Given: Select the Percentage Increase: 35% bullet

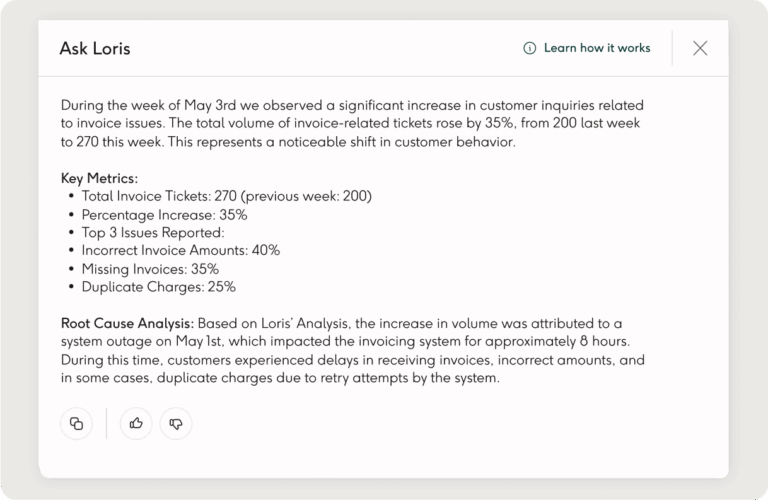Looking at the screenshot, I should click(x=164, y=214).
